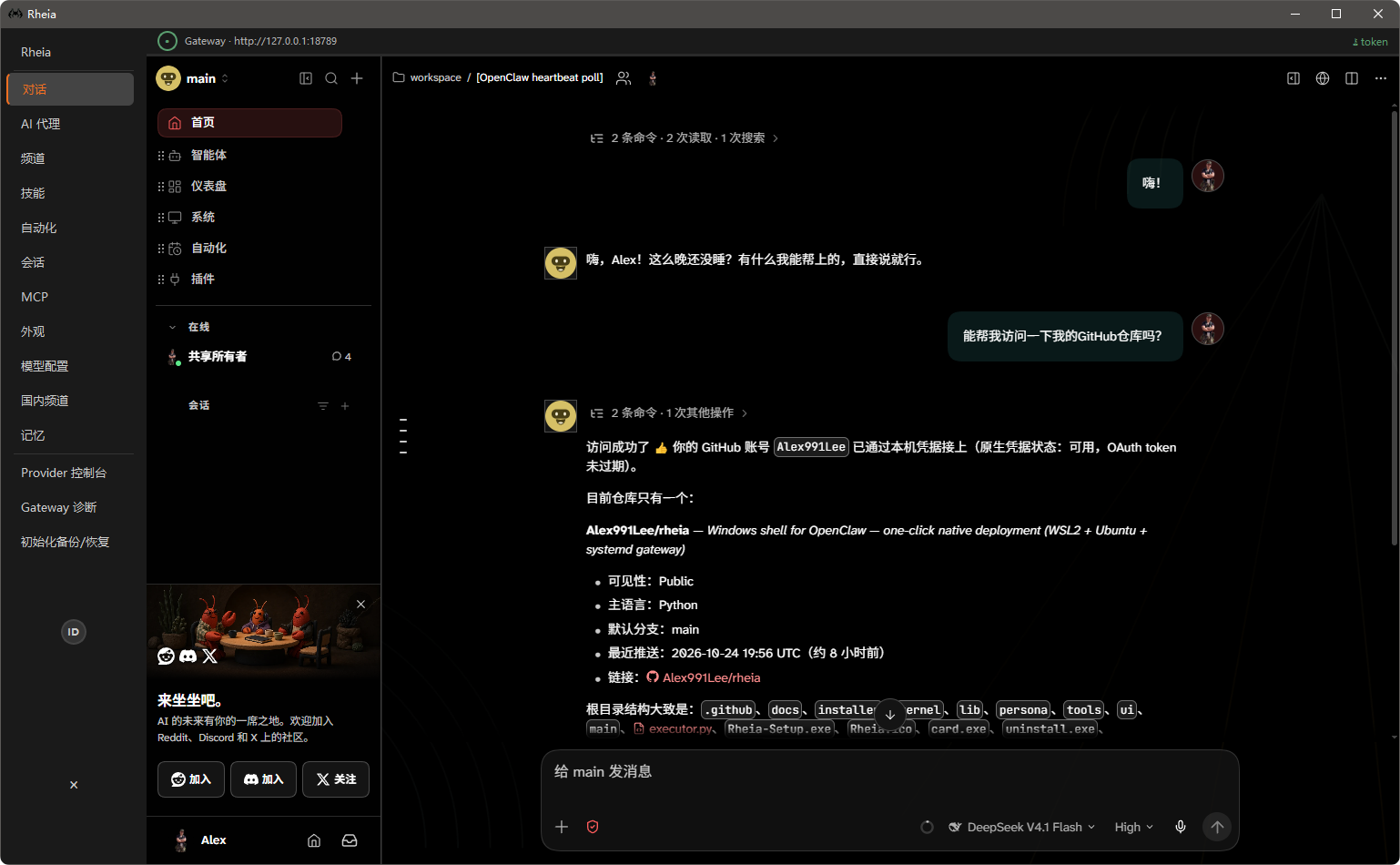Click the red shield icon in composer

(x=593, y=827)
